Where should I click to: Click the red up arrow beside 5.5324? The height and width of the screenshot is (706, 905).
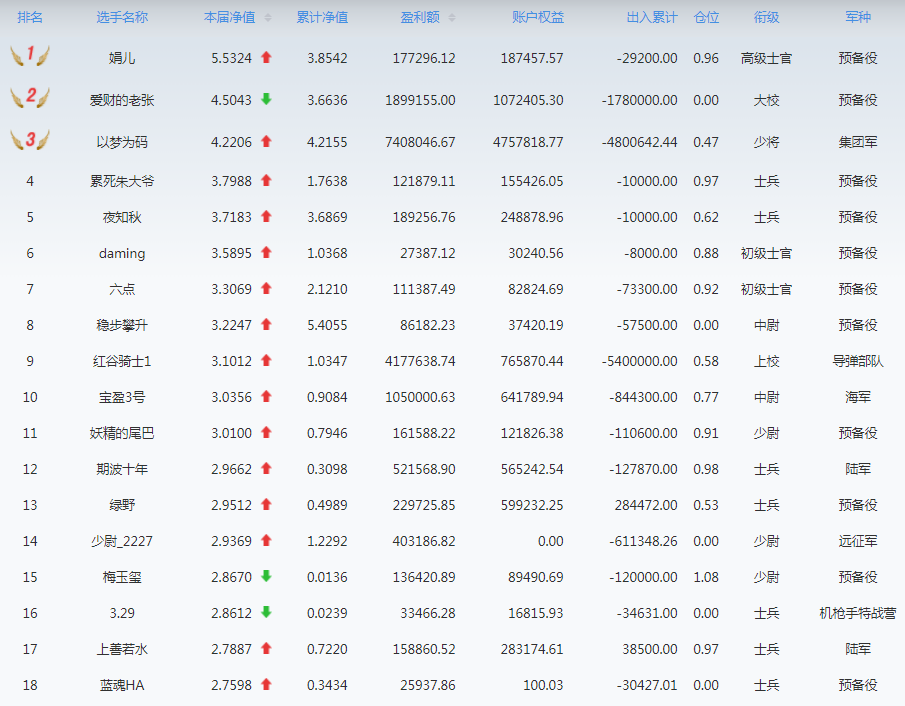tap(266, 57)
